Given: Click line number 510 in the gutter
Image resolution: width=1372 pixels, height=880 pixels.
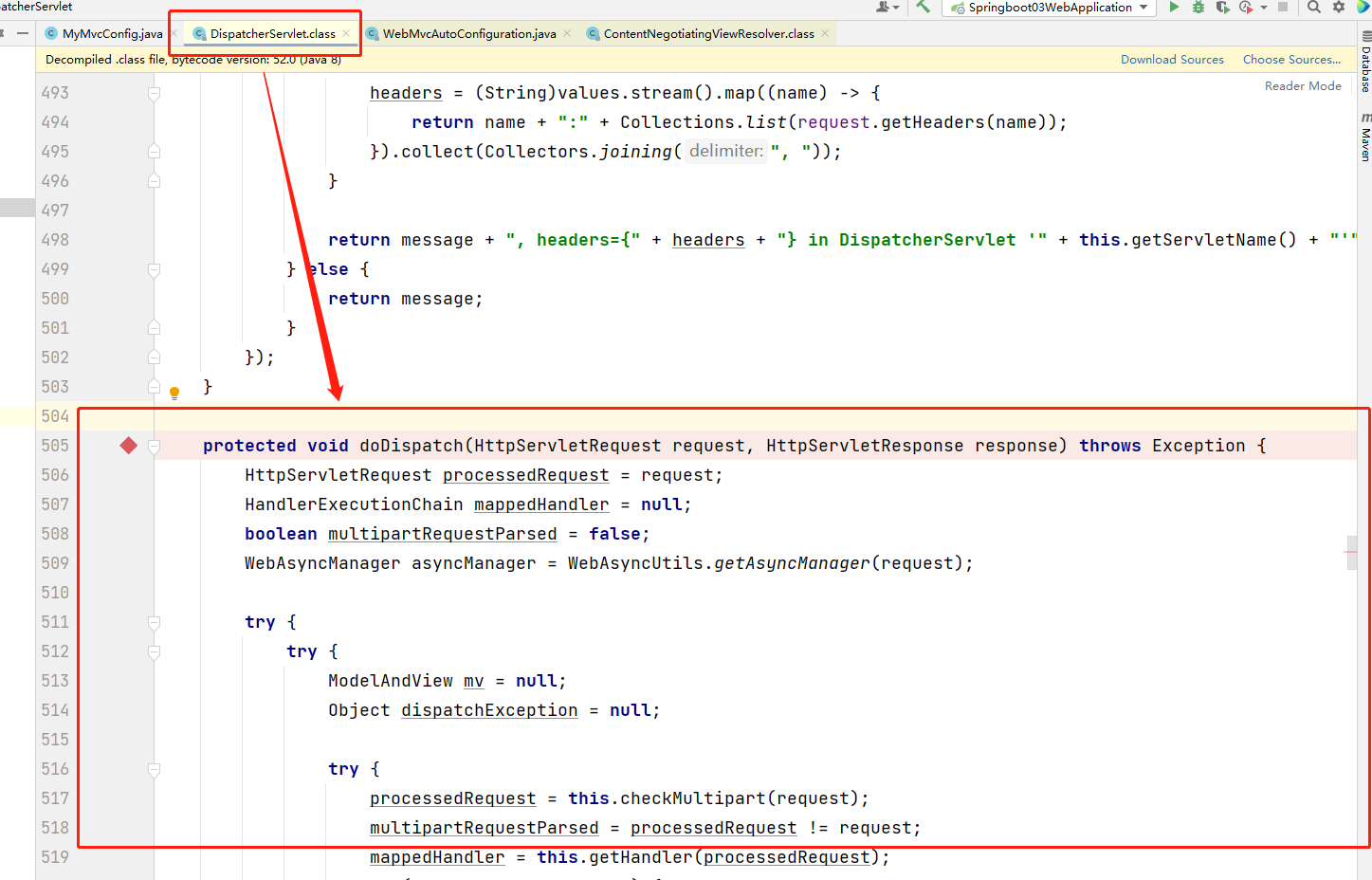Looking at the screenshot, I should pyautogui.click(x=55, y=593).
